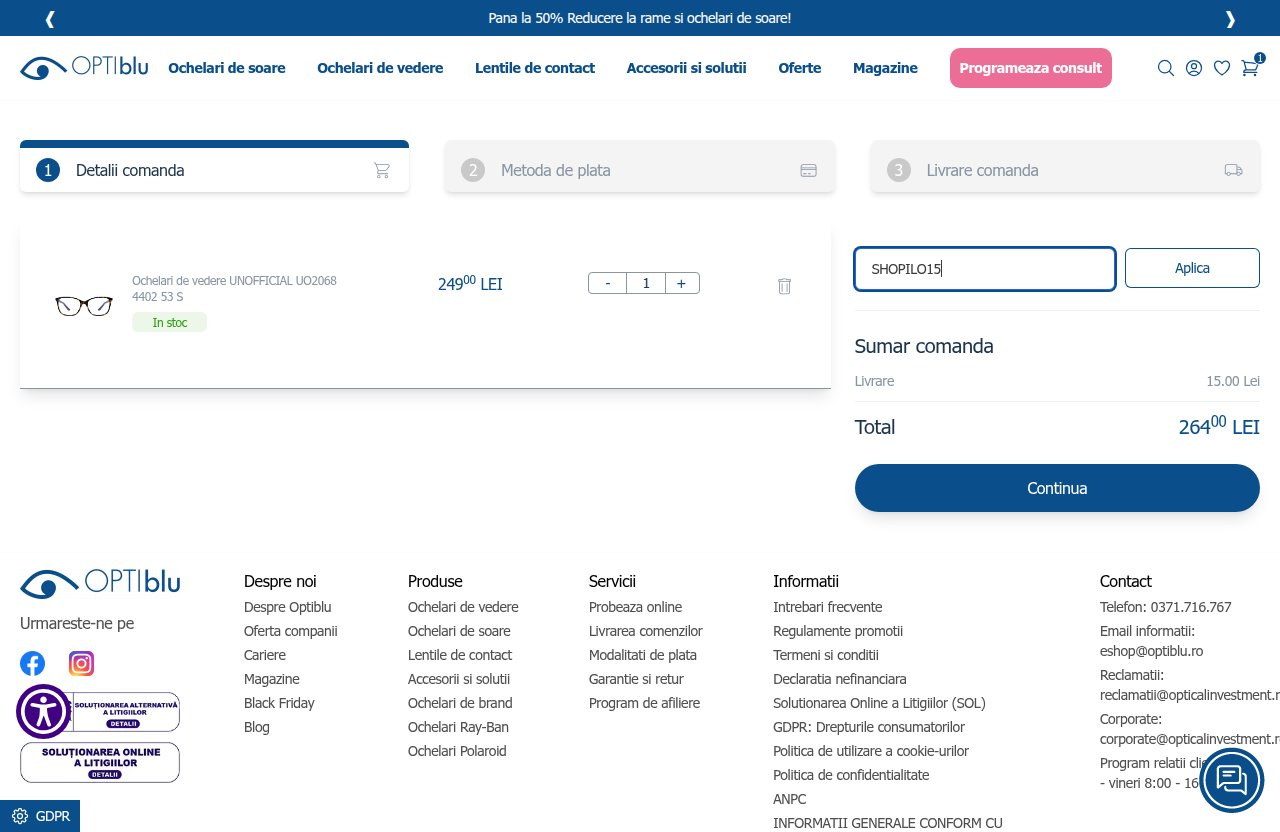Open Garantie si retur footer link
This screenshot has width=1280, height=832.
pyautogui.click(x=636, y=679)
